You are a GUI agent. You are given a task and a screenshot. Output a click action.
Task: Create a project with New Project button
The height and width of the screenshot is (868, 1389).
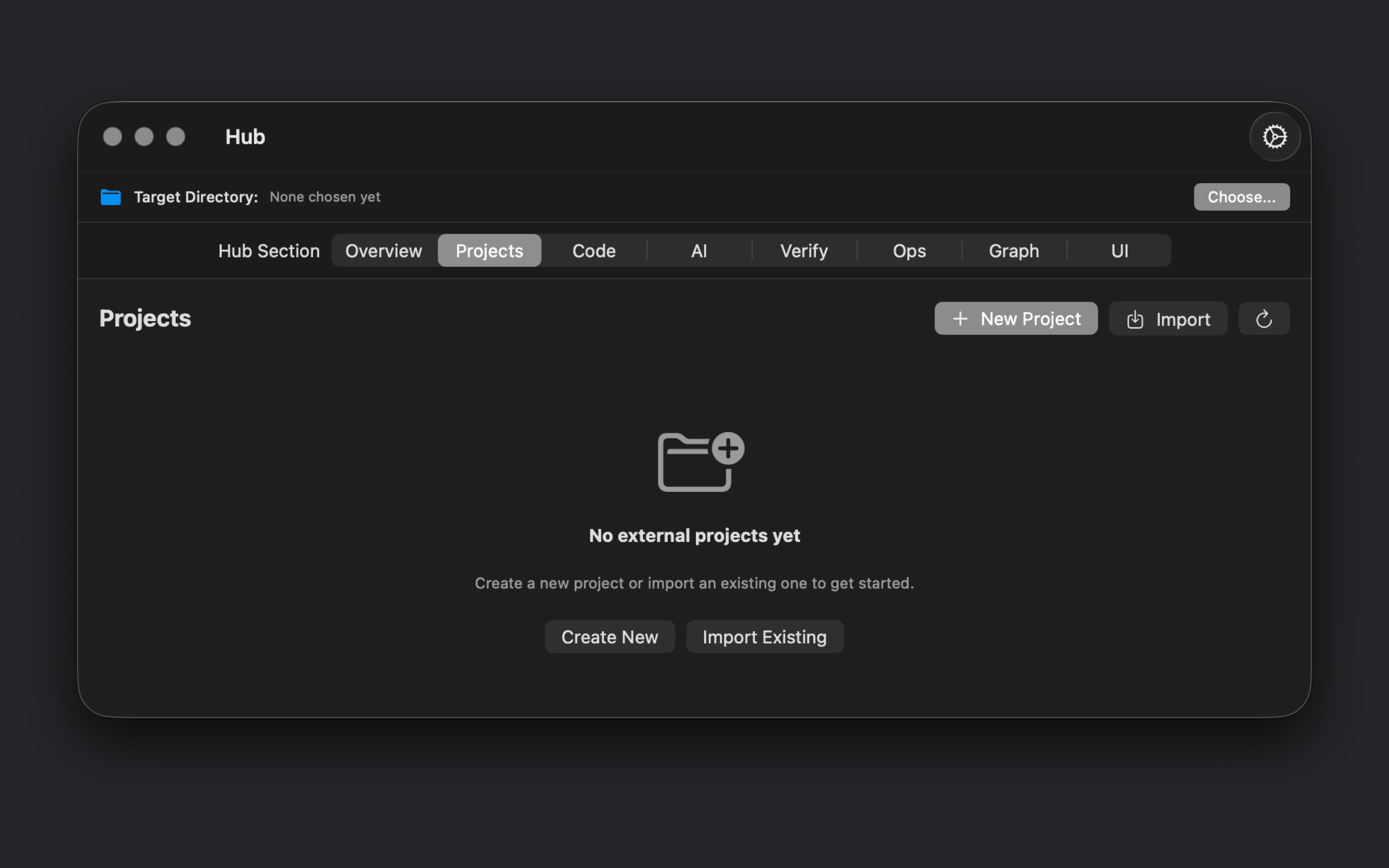1016,319
